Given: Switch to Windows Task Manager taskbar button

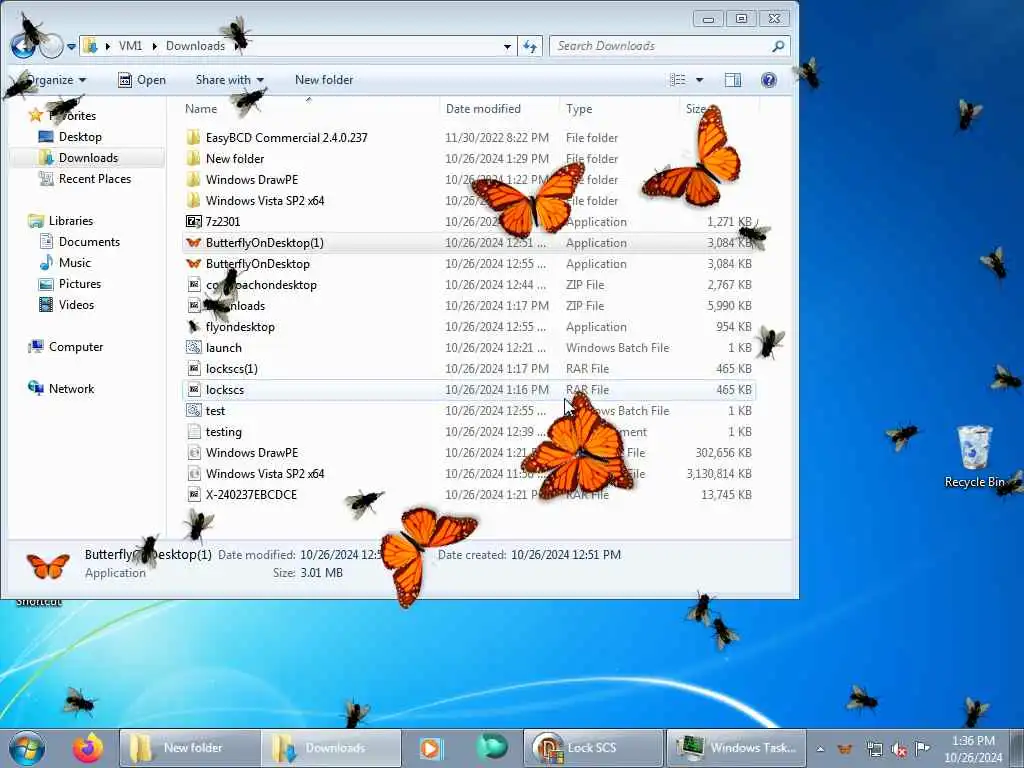Looking at the screenshot, I should [x=737, y=748].
